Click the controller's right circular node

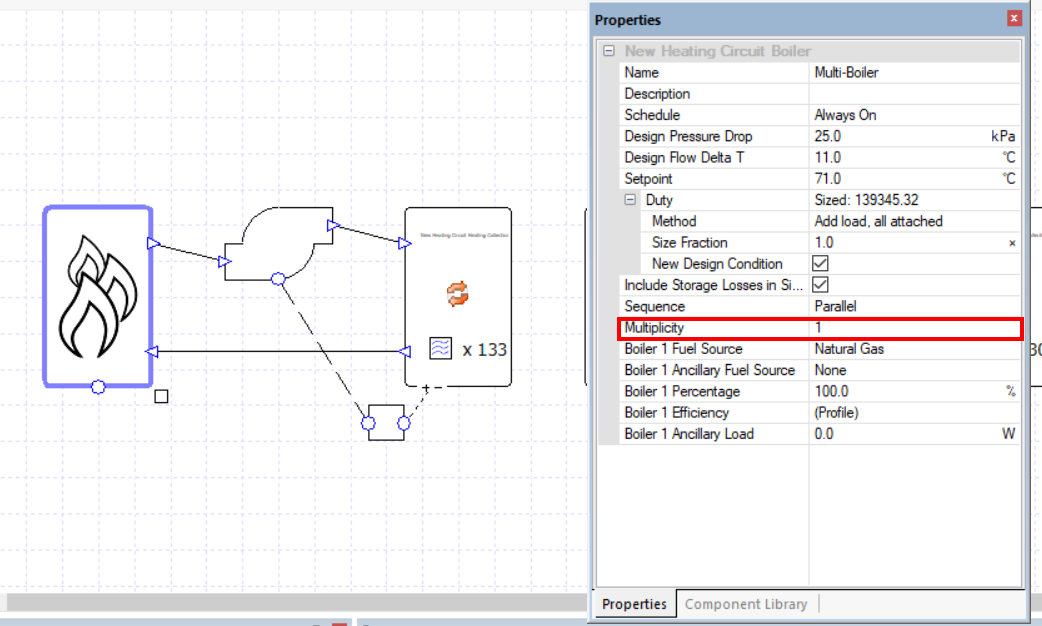coord(404,423)
